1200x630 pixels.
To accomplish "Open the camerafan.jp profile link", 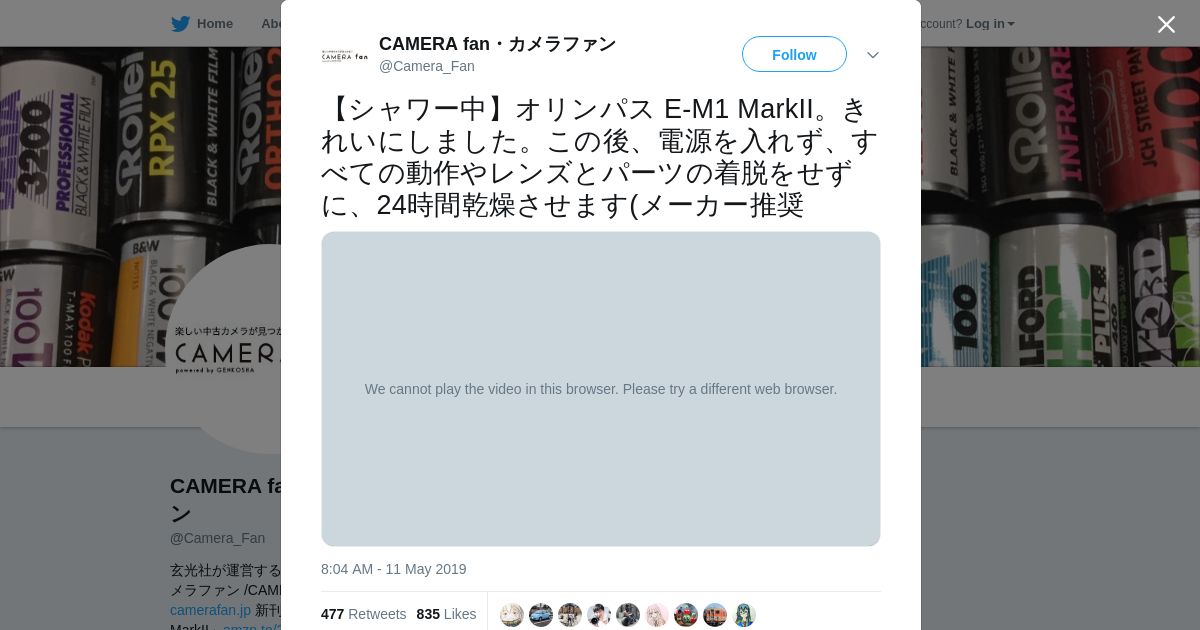I will (210, 610).
